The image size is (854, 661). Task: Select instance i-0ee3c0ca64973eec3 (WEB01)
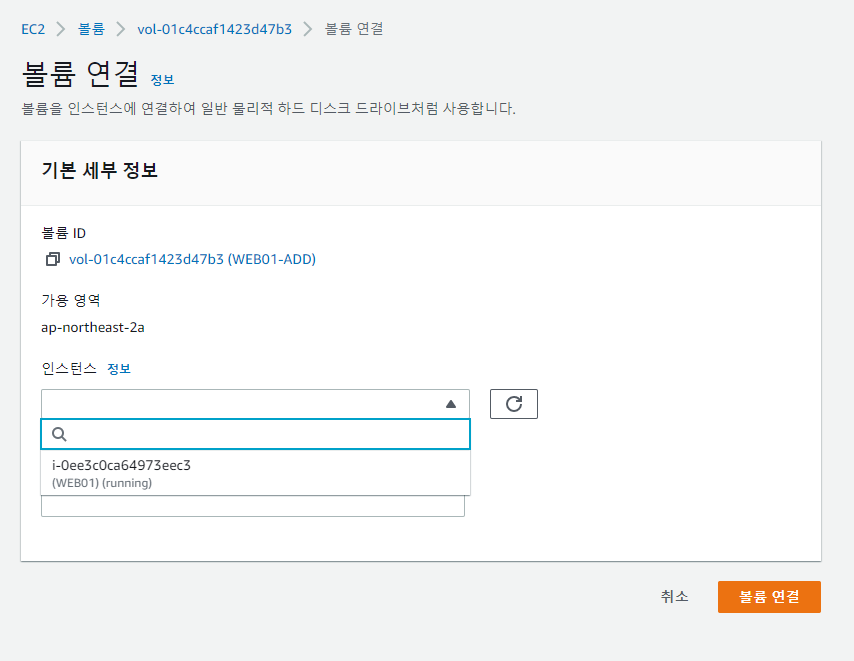click(x=255, y=473)
